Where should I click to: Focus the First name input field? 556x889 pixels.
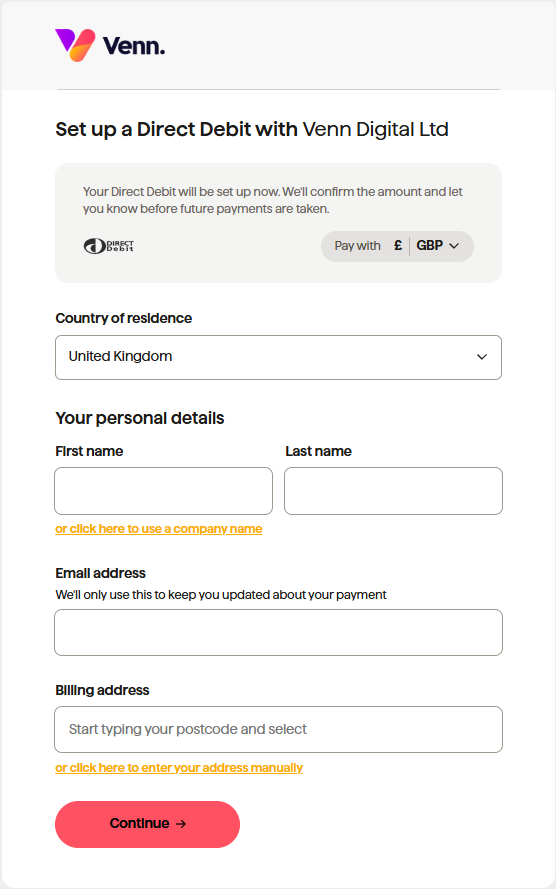click(163, 491)
